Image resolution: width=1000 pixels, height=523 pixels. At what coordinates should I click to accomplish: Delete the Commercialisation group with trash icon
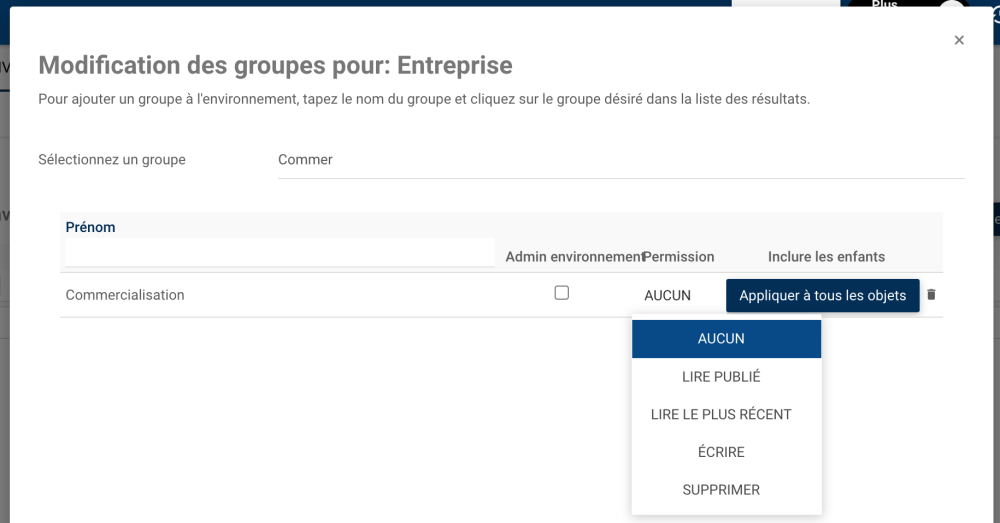[x=932, y=295]
